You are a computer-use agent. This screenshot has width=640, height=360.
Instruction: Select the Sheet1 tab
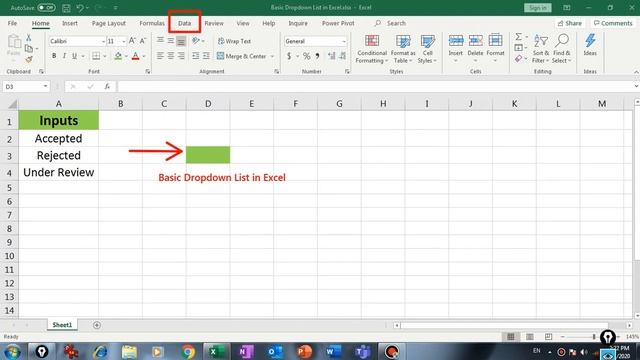coord(62,325)
